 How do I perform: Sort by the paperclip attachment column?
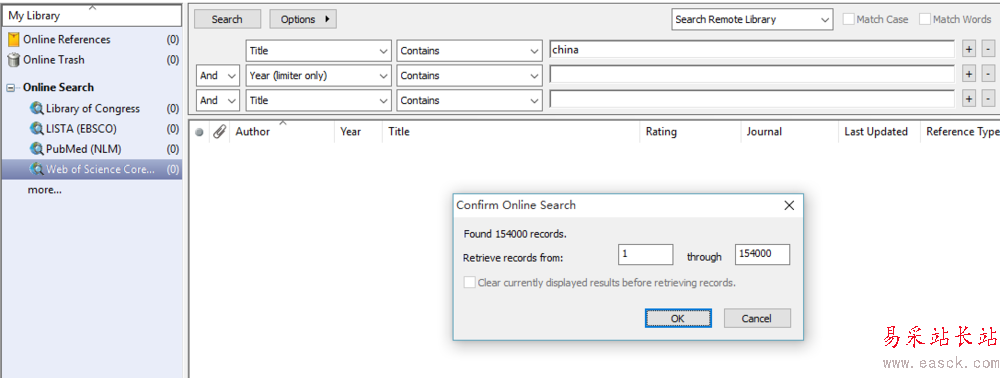219,132
